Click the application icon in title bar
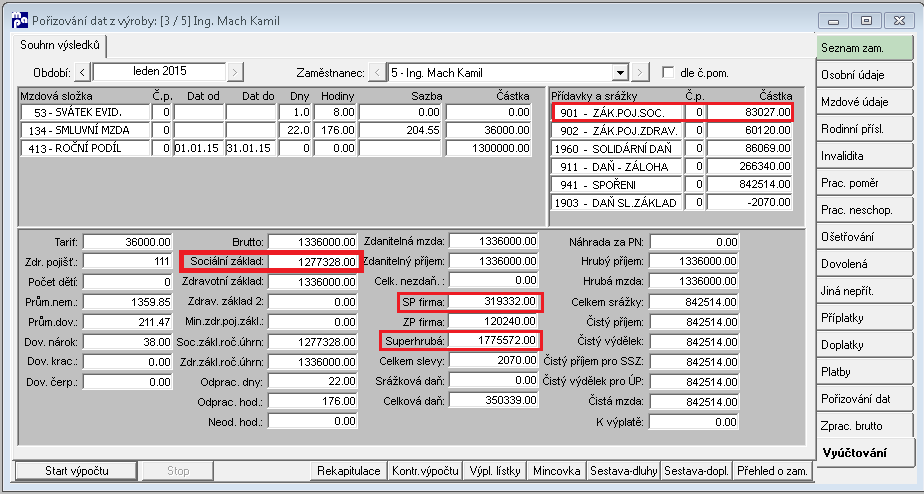The height and width of the screenshot is (494, 924). pyautogui.click(x=19, y=21)
